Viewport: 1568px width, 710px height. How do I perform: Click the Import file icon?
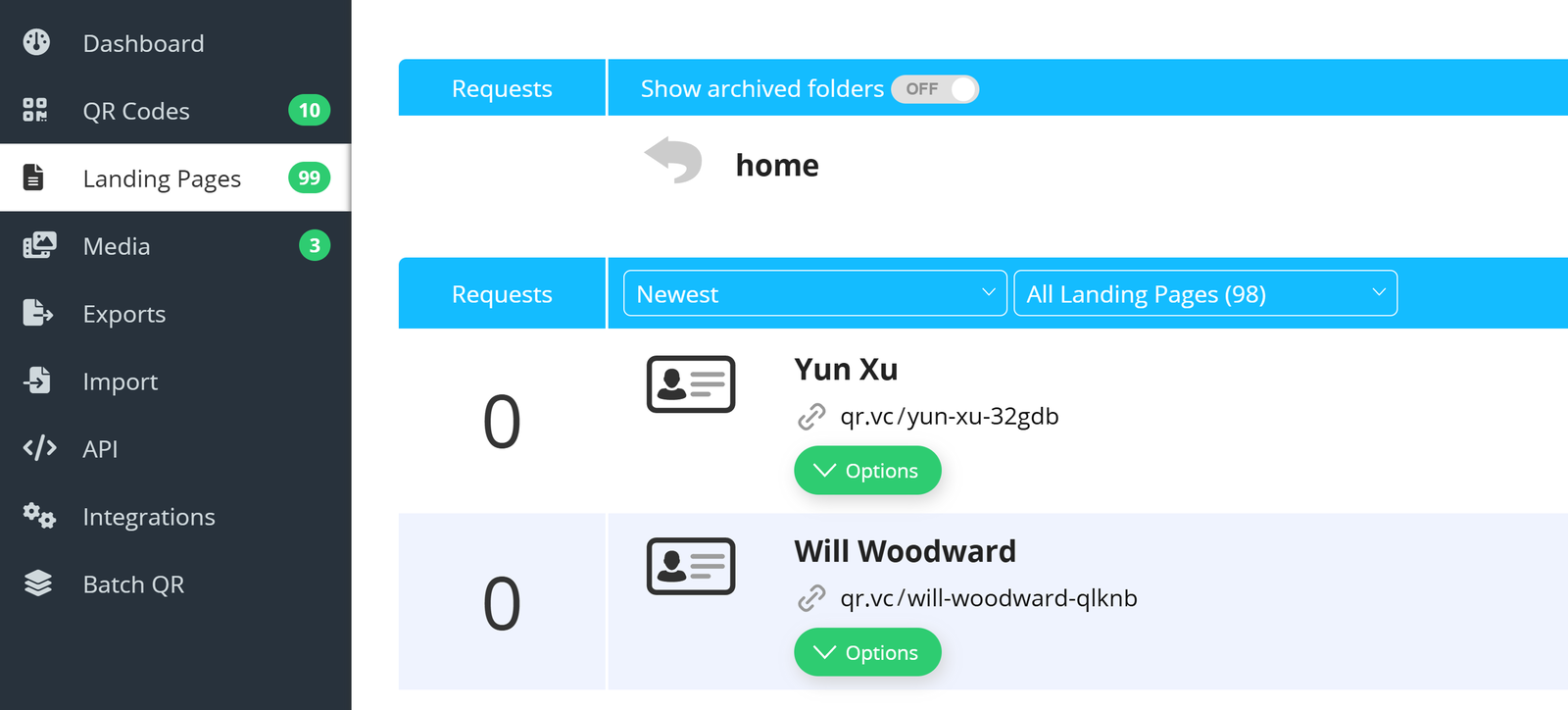click(38, 380)
